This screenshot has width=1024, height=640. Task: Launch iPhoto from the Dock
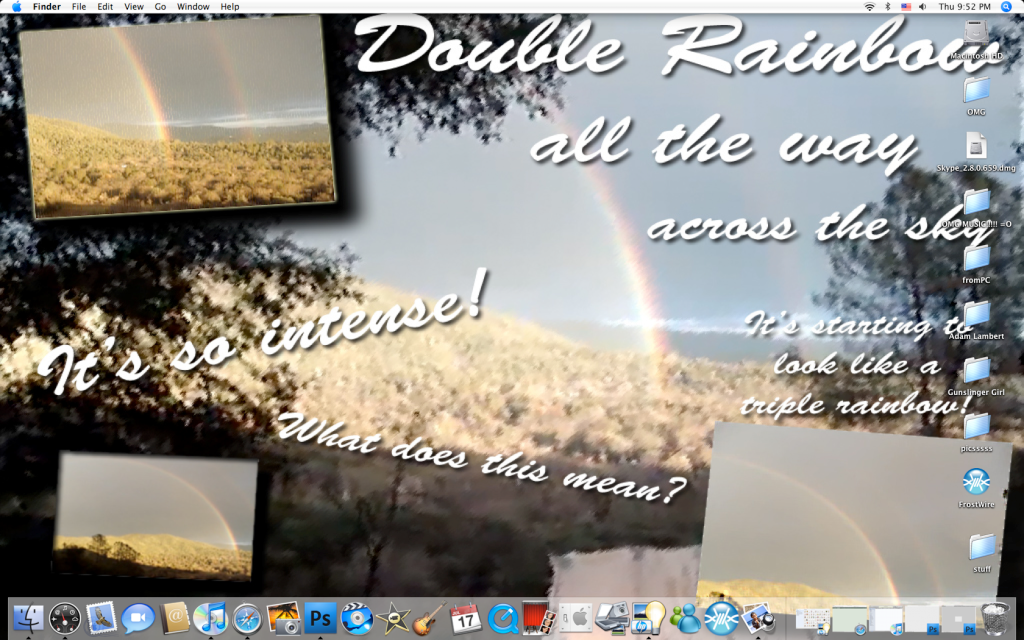(283, 617)
